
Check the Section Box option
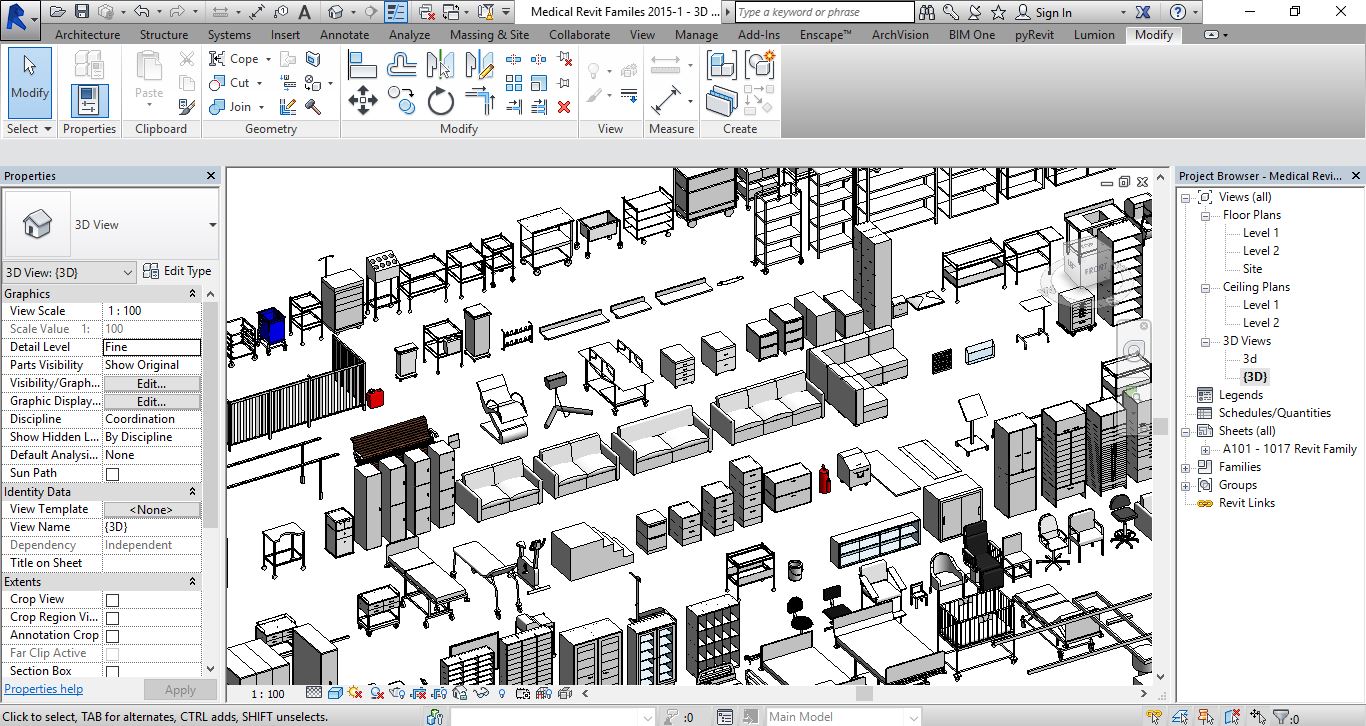112,672
